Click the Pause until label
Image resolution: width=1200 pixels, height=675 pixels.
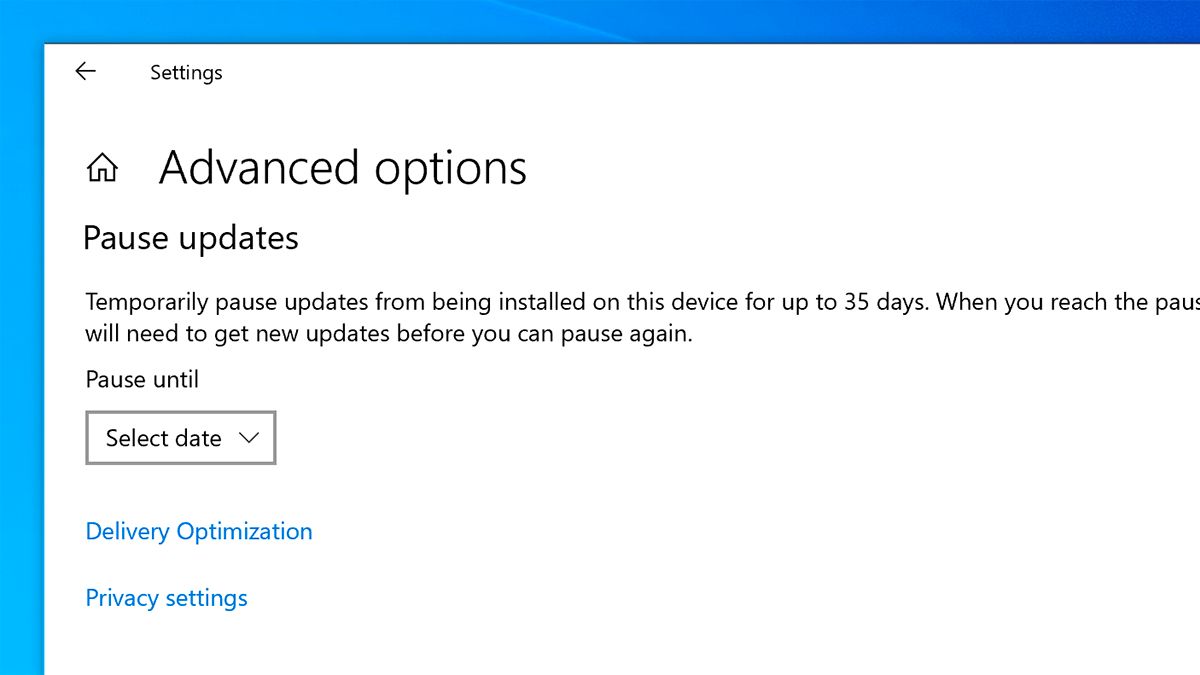(x=142, y=380)
